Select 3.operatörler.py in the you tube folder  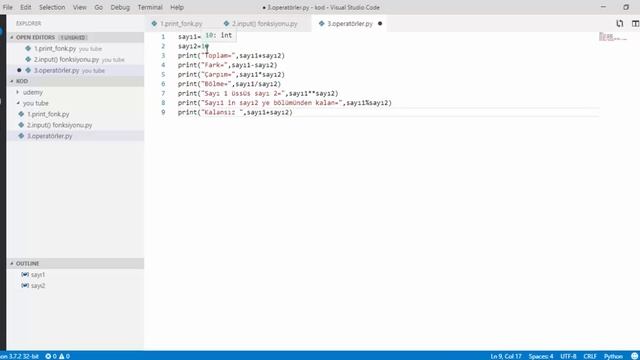coord(49,136)
